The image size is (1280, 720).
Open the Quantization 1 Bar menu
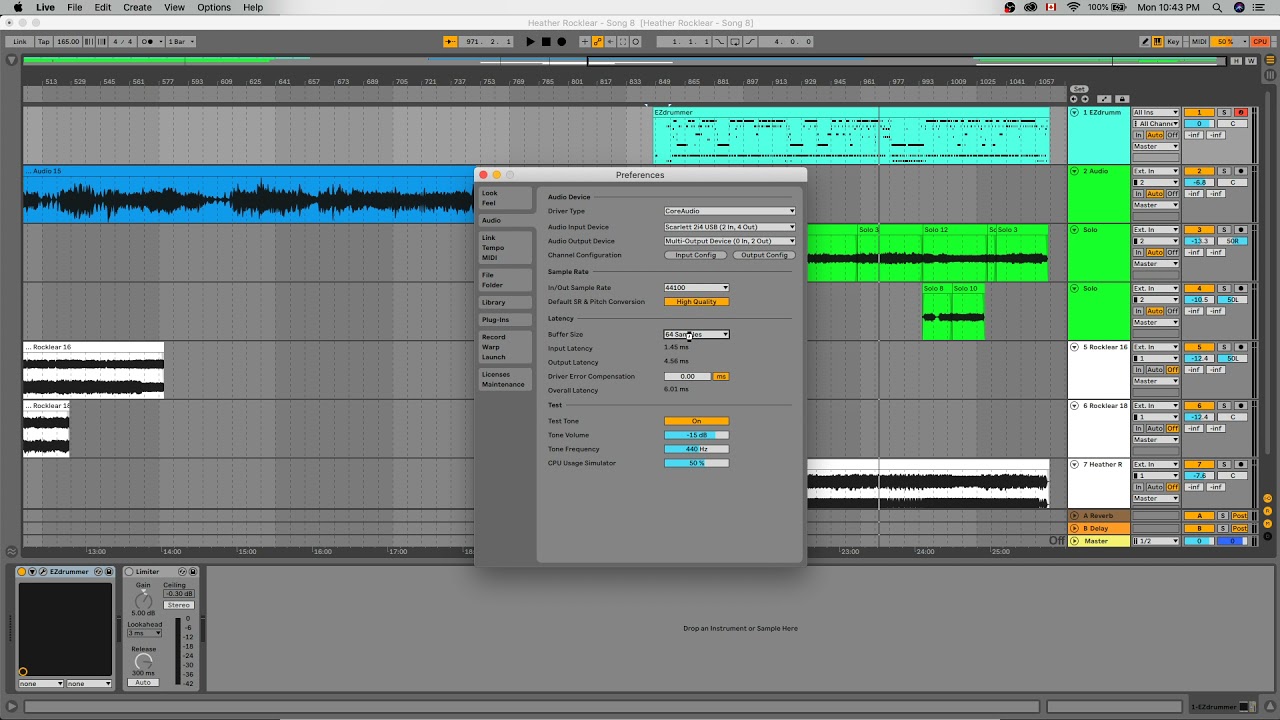click(x=181, y=42)
